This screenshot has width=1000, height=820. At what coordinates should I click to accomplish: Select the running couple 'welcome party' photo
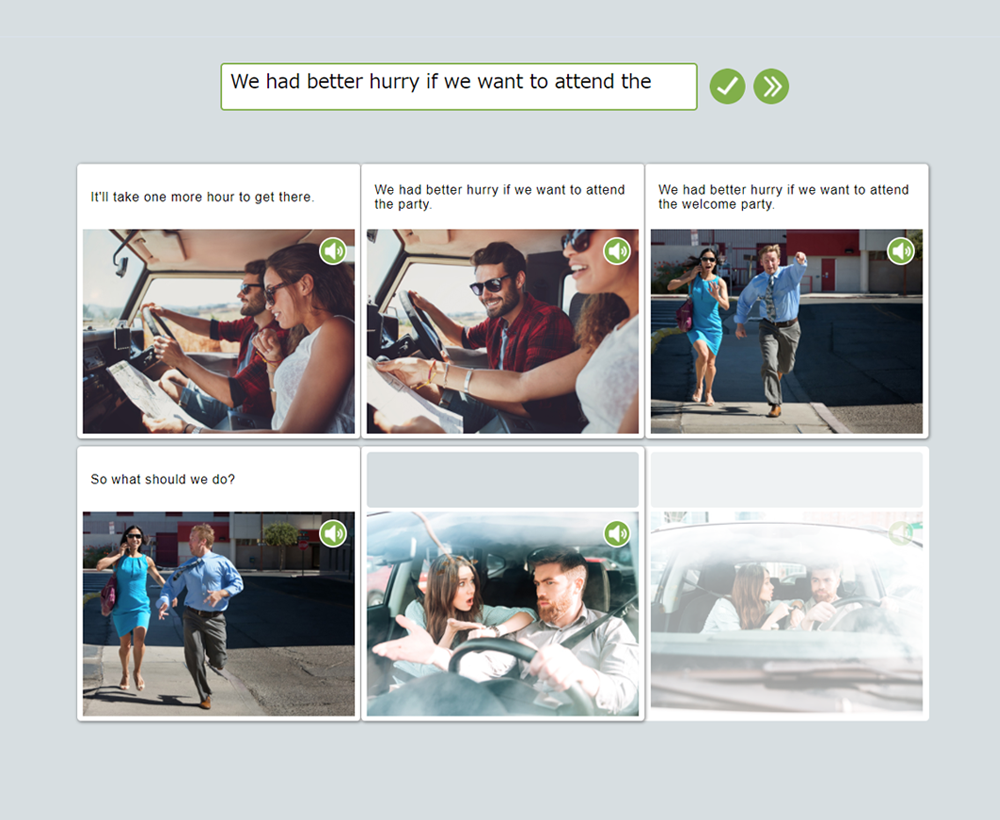coord(786,340)
